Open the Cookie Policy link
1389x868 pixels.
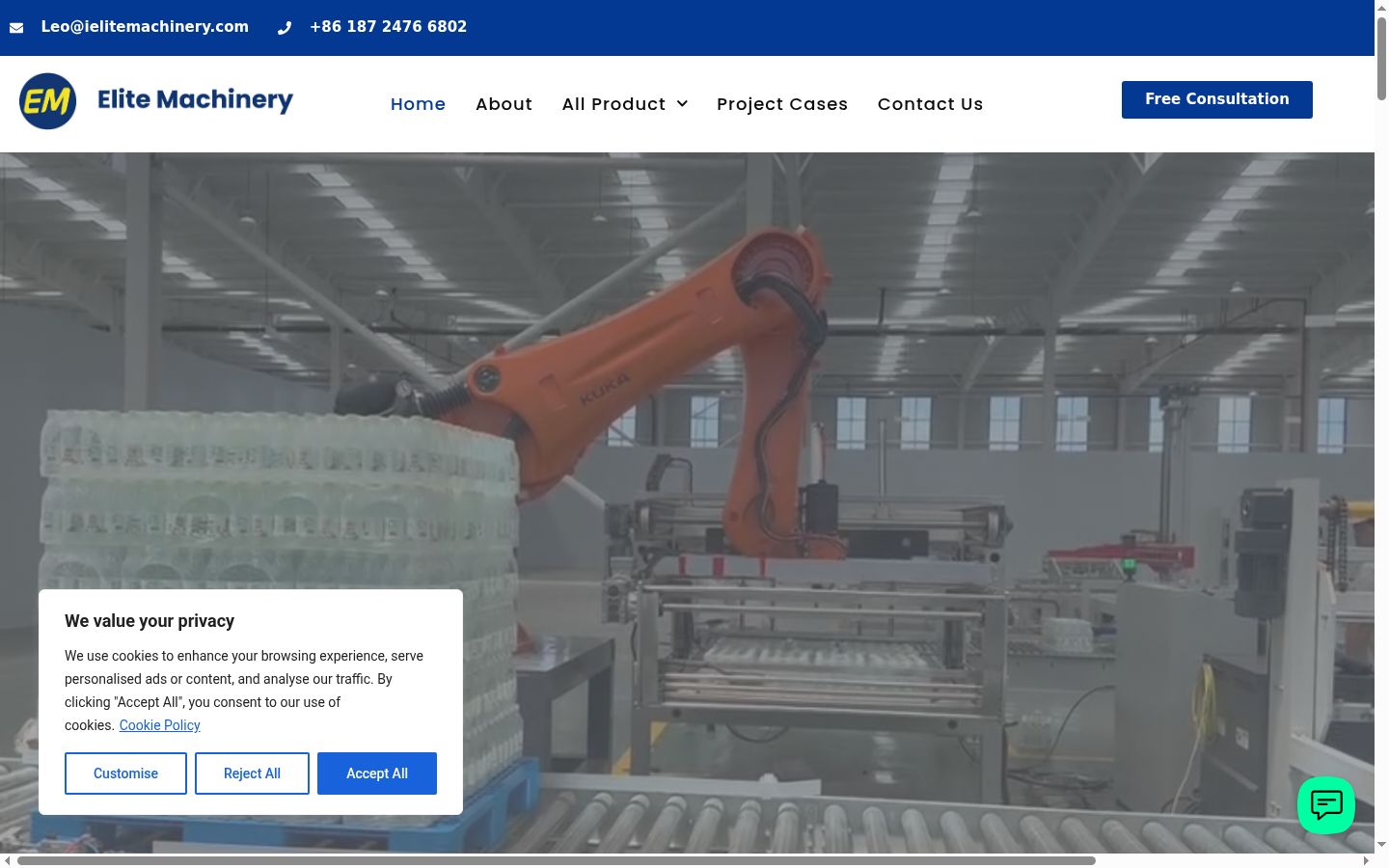point(160,725)
